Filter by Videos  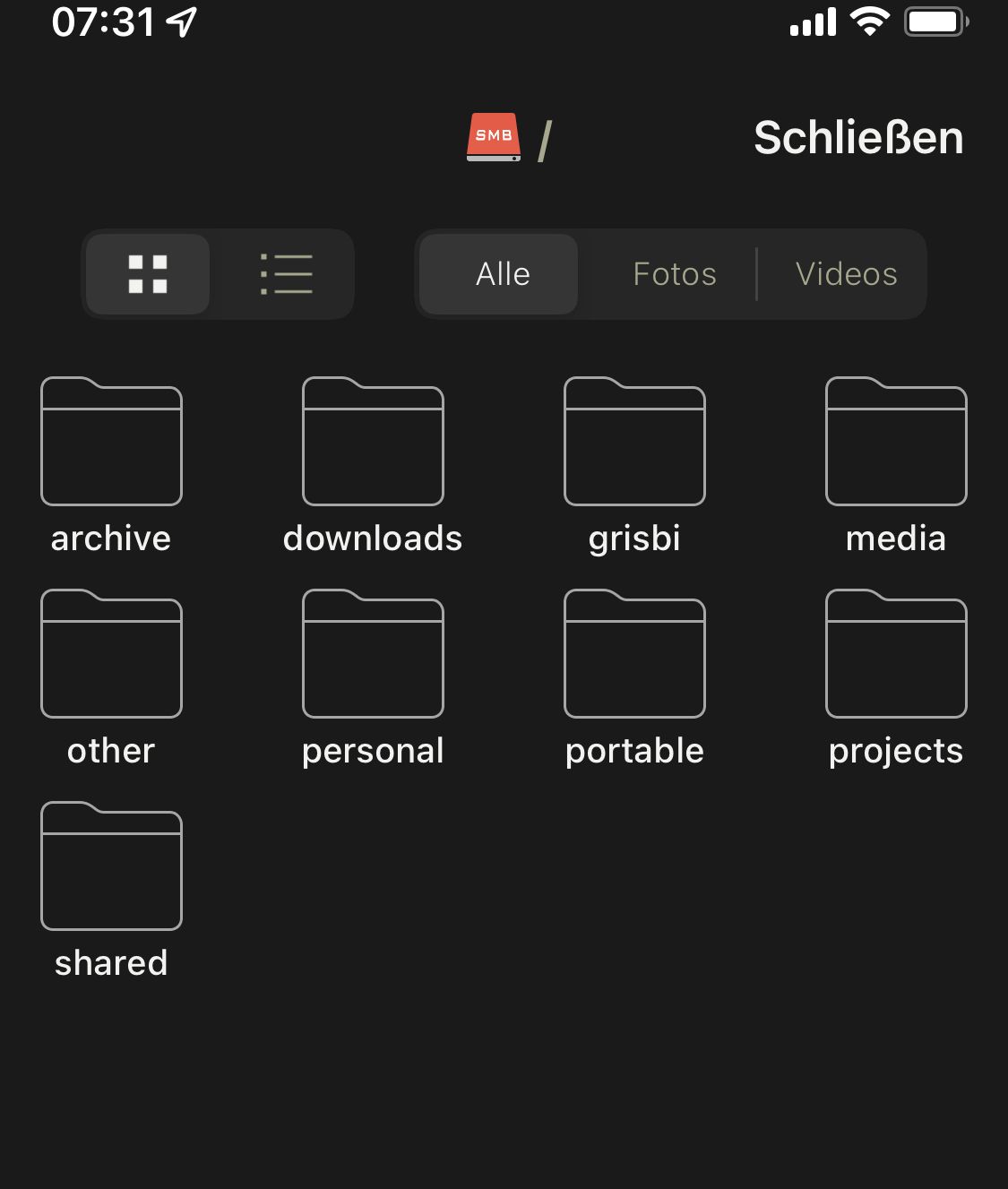click(847, 274)
